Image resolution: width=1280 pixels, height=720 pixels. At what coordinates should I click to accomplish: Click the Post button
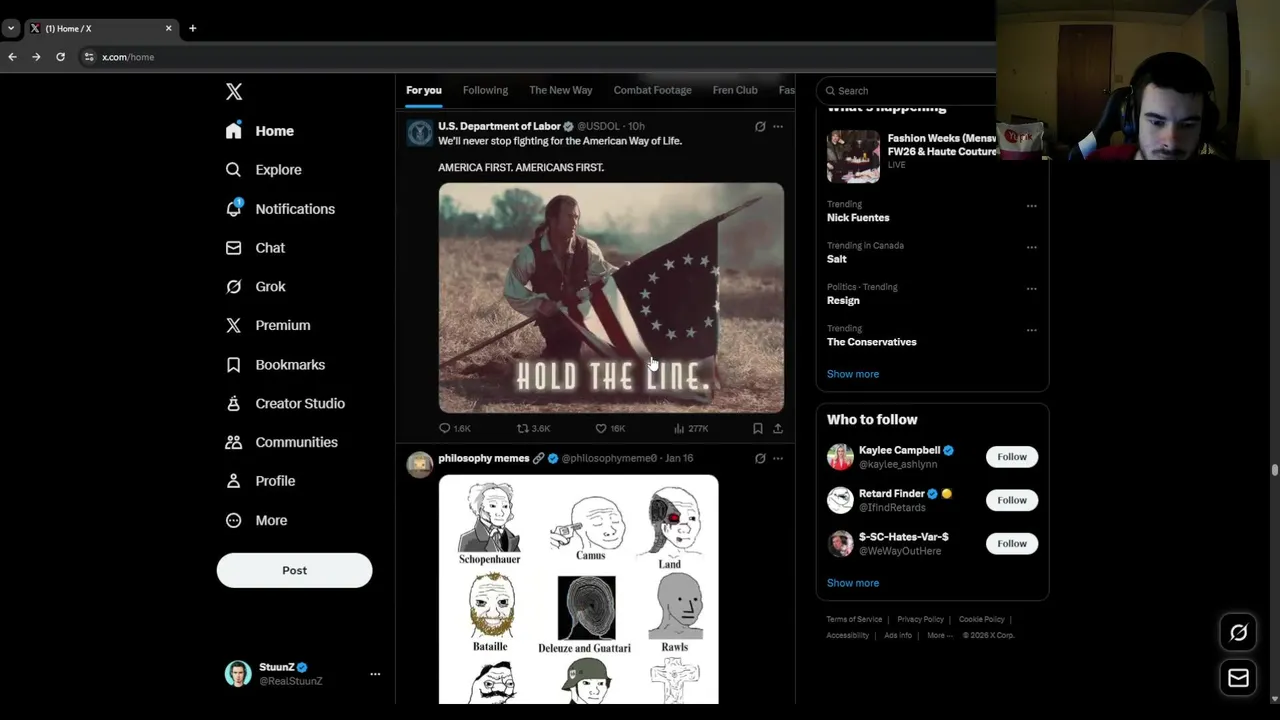tap(294, 570)
